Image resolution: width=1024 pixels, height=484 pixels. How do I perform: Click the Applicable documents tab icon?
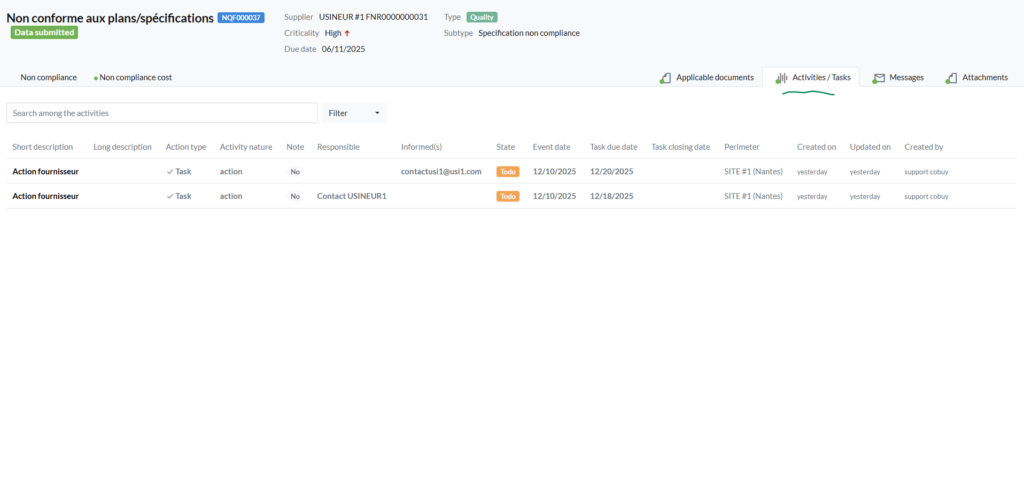[665, 78]
